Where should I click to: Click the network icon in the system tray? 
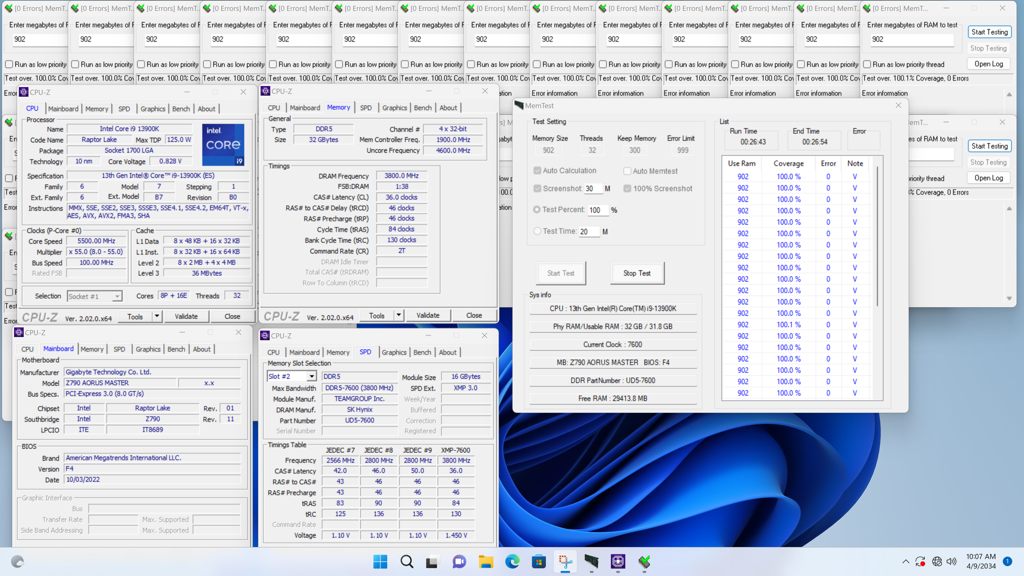click(x=938, y=562)
